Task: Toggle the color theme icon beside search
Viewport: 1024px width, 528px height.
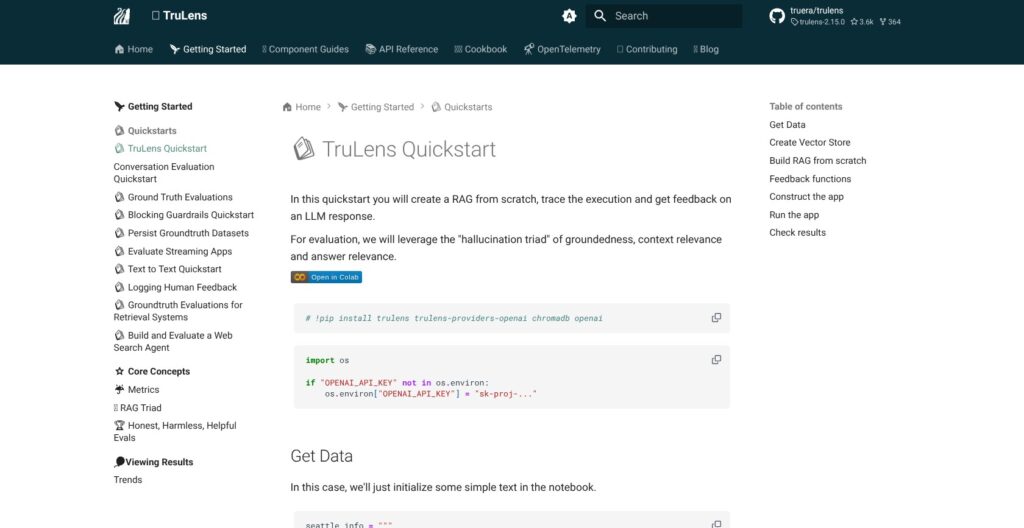Action: click(569, 16)
